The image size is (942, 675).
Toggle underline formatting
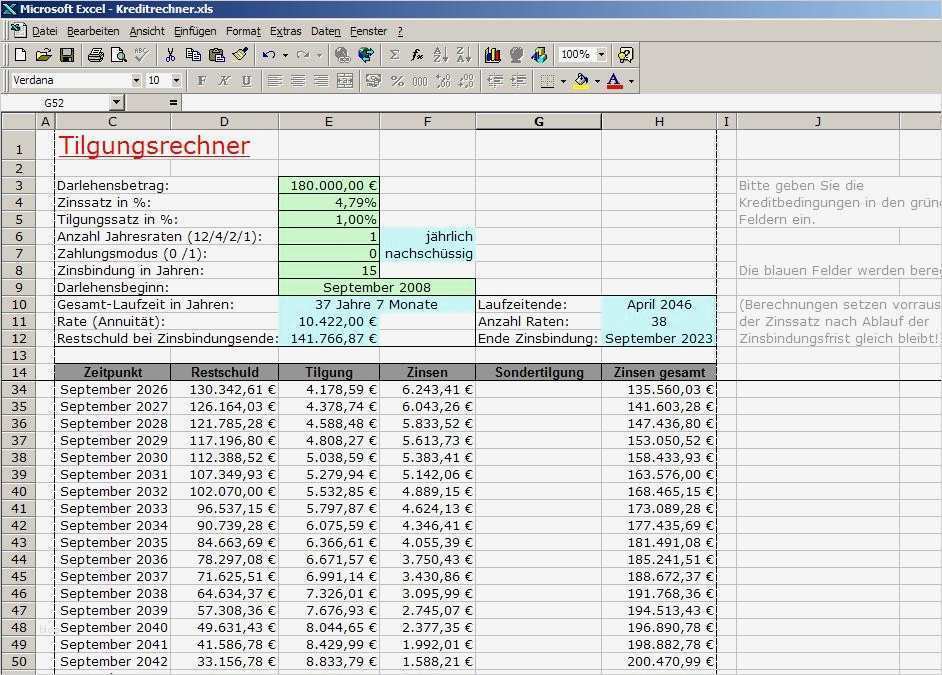pyautogui.click(x=247, y=80)
